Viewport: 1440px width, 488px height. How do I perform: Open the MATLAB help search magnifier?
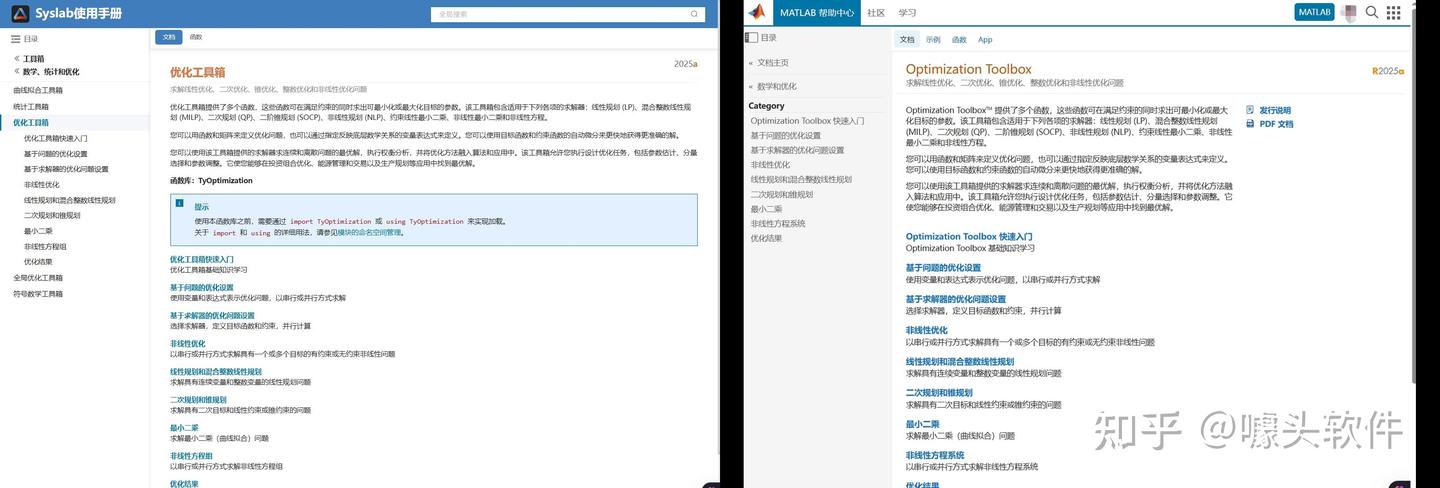[x=1372, y=12]
